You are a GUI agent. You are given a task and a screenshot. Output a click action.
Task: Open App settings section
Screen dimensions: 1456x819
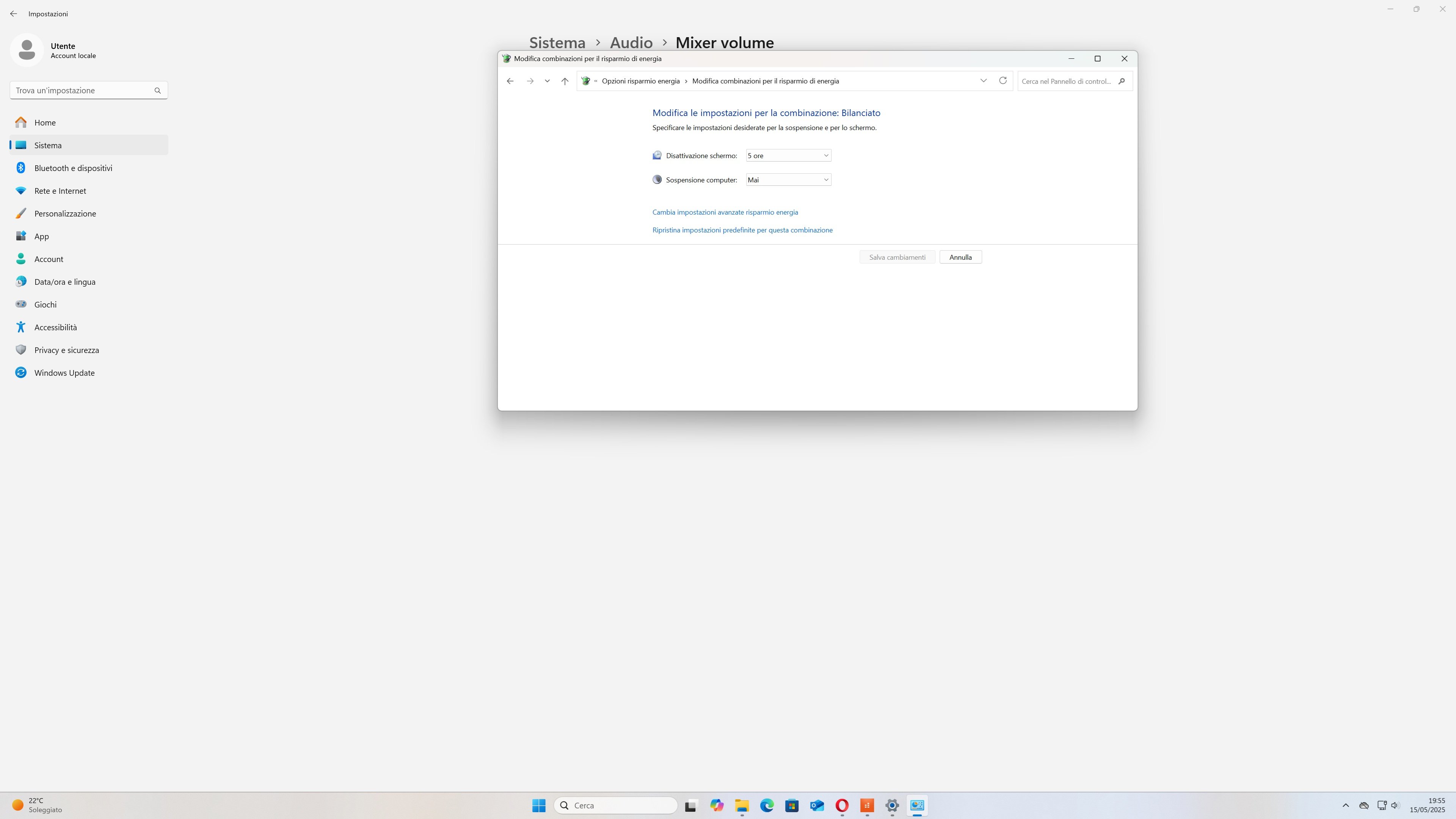point(89,236)
